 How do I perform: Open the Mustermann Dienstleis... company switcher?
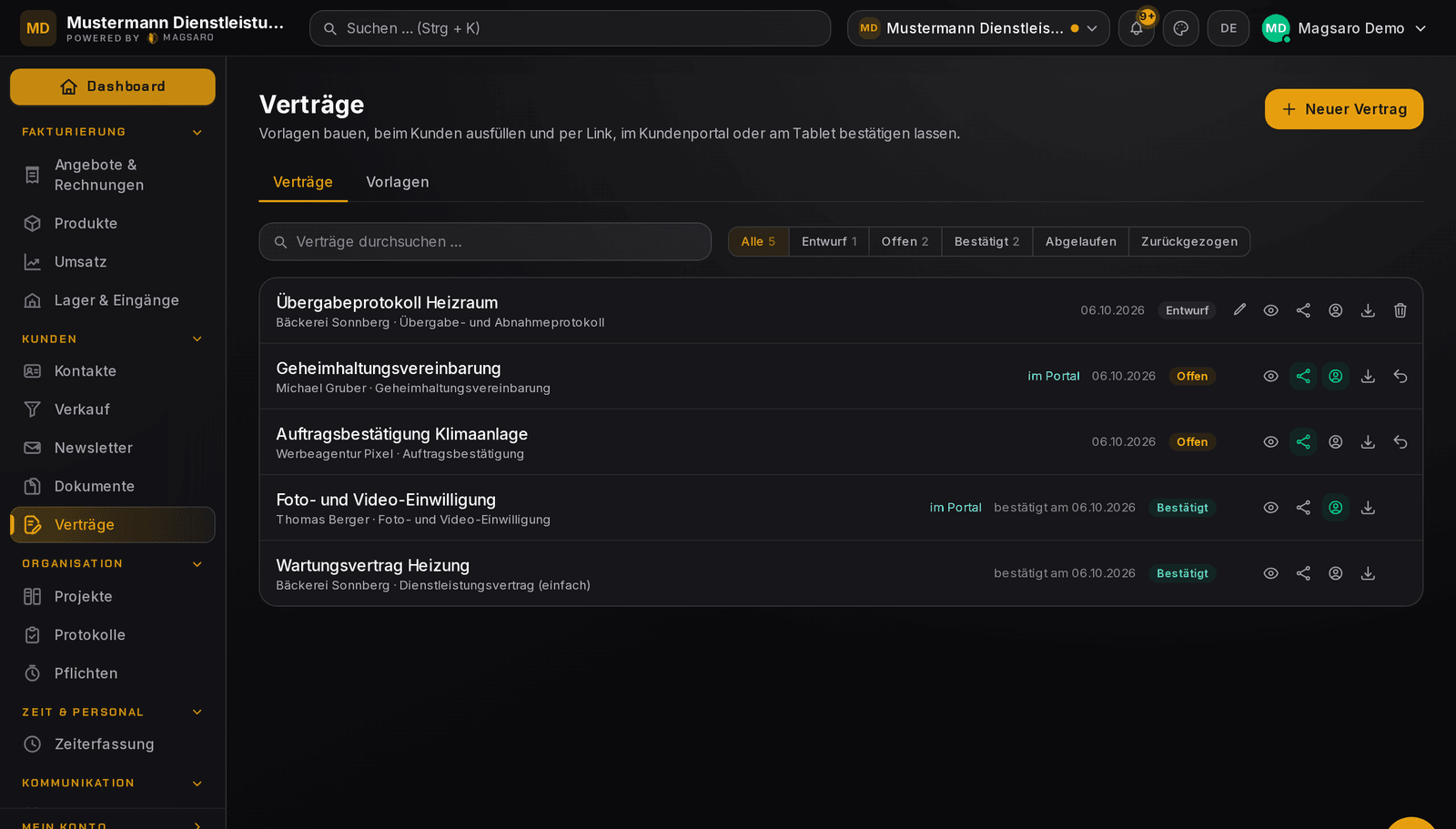[978, 28]
